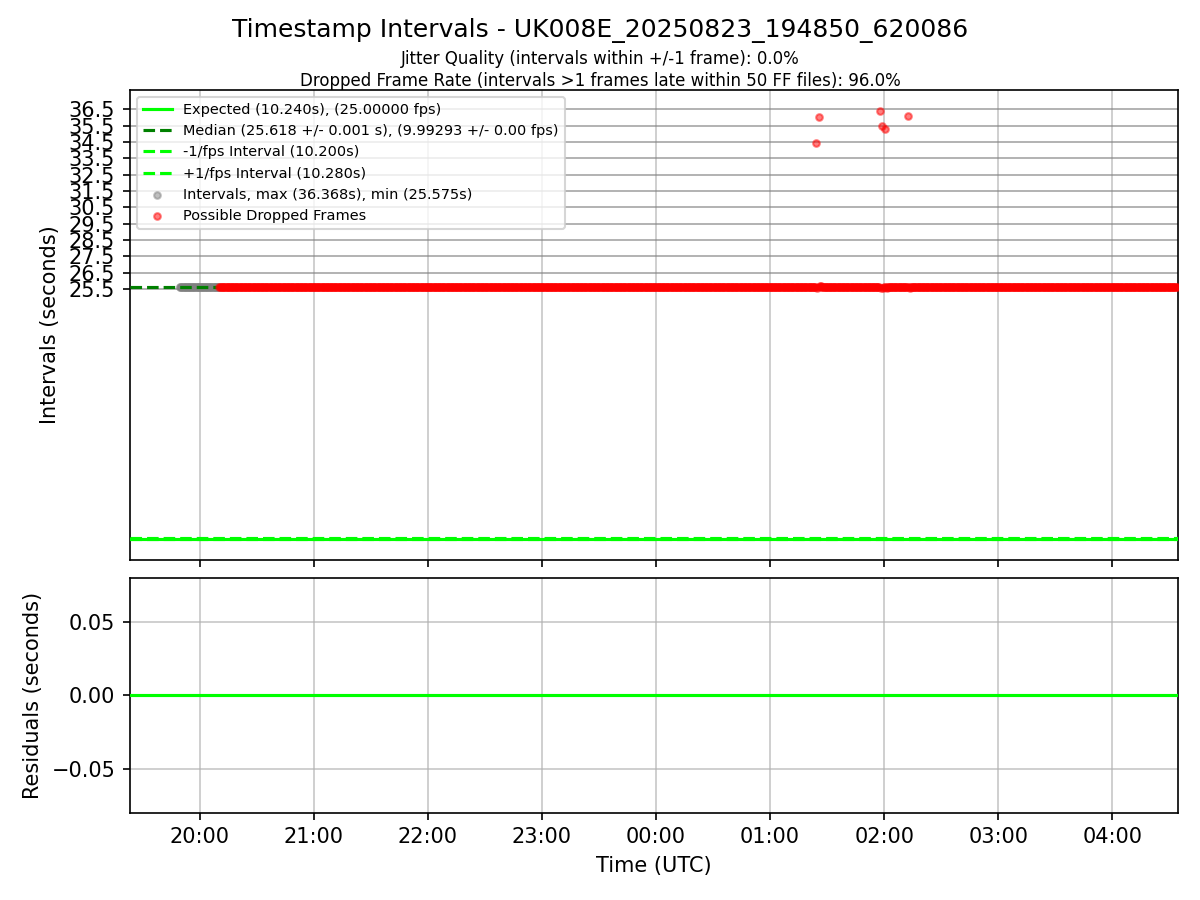
Task: Click the '20:00' time tick label
Action: [x=200, y=835]
